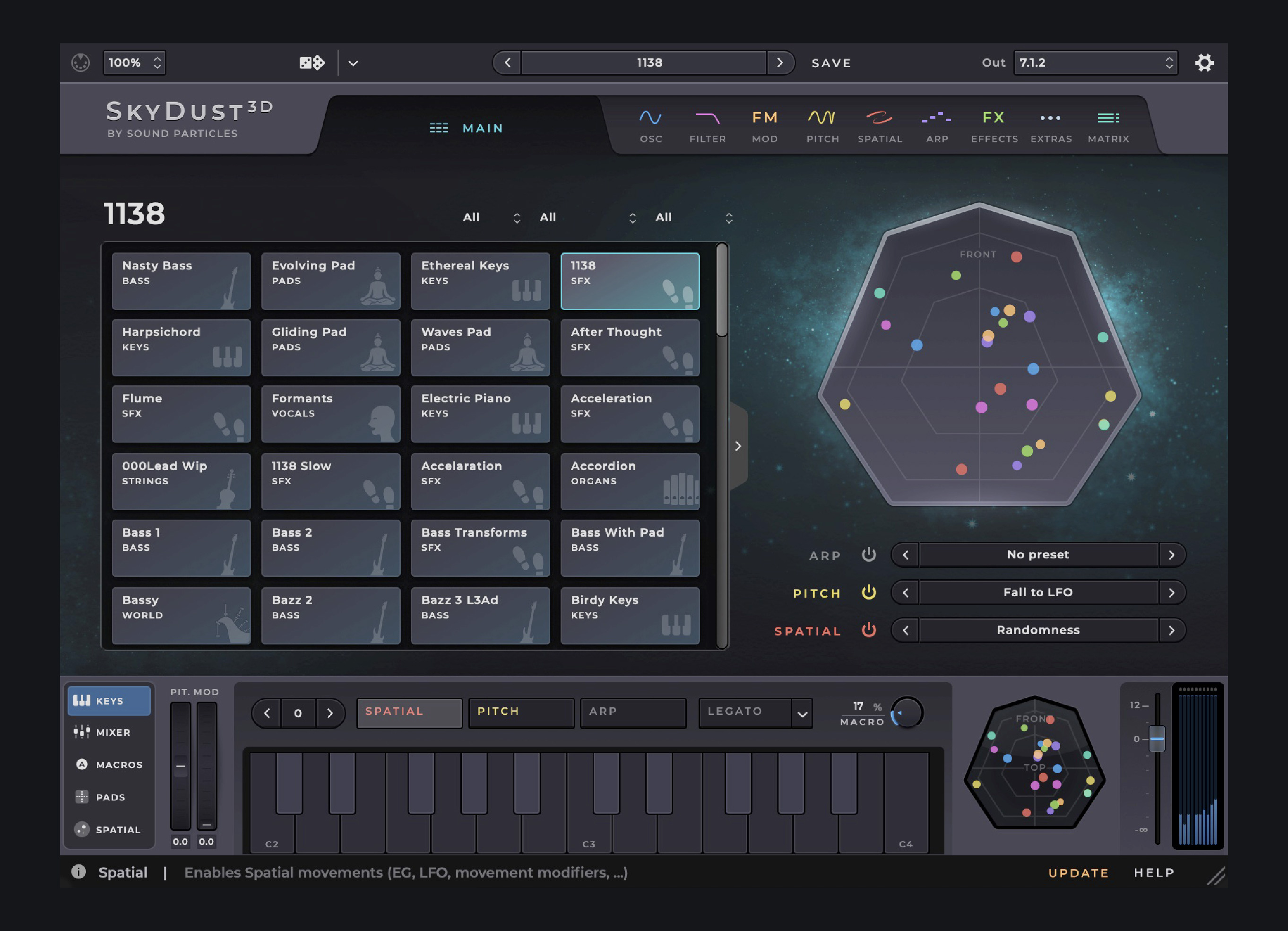Click the randomize dice icon
Screen dimensions: 1288x931
(312, 62)
